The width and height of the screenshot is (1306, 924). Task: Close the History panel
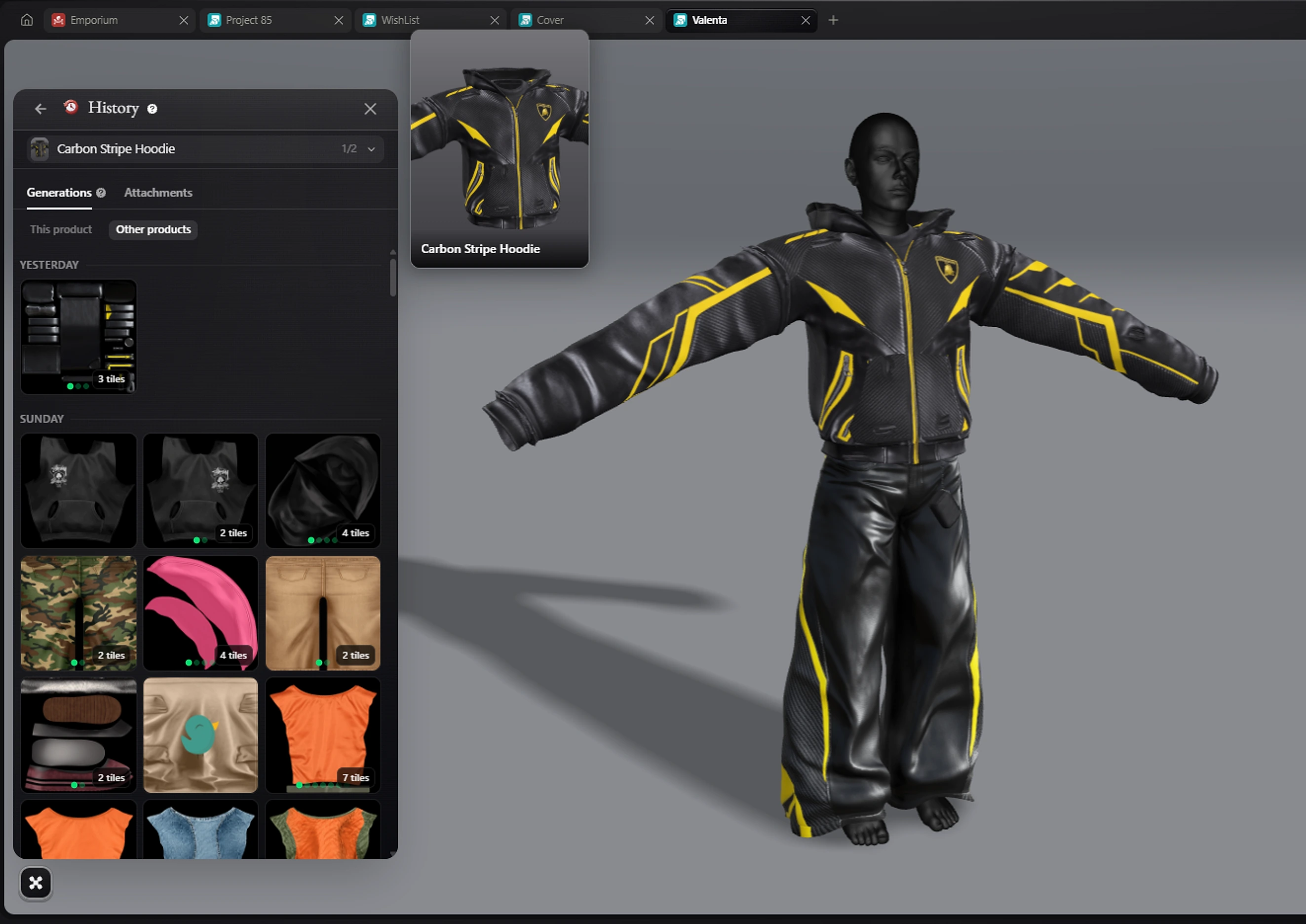click(370, 109)
